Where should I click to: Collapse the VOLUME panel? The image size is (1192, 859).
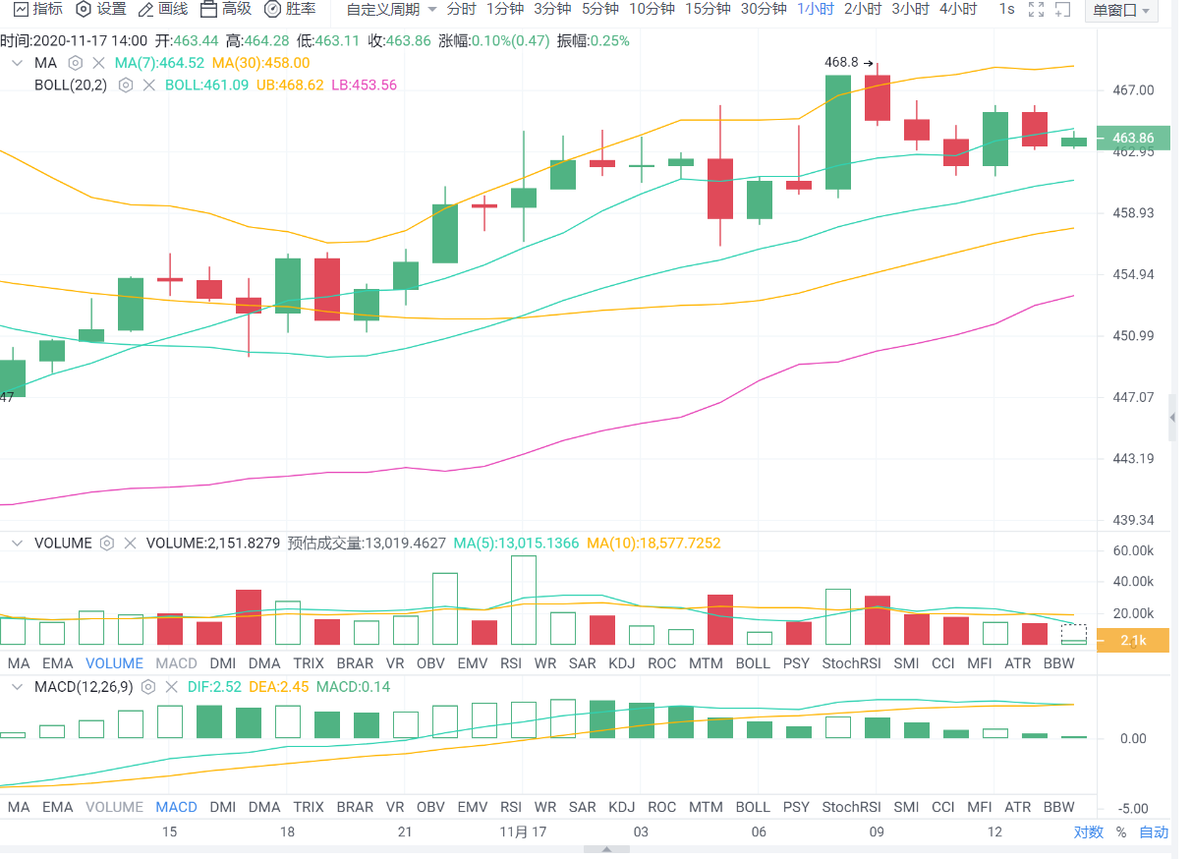17,543
